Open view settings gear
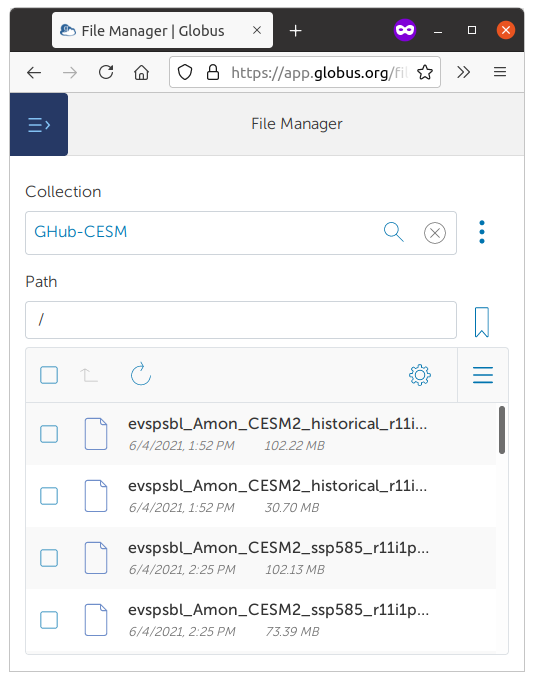Image resolution: width=534 pixels, height=681 pixels. (x=420, y=375)
